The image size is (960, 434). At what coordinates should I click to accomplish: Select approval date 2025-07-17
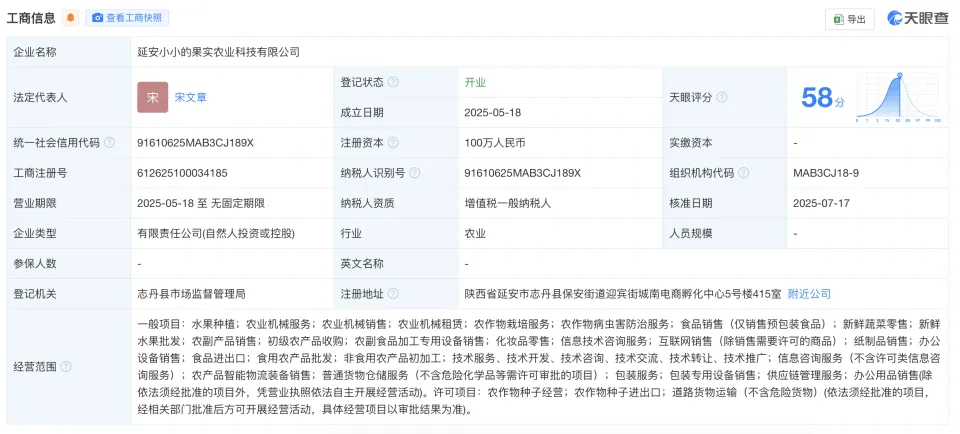click(x=821, y=203)
